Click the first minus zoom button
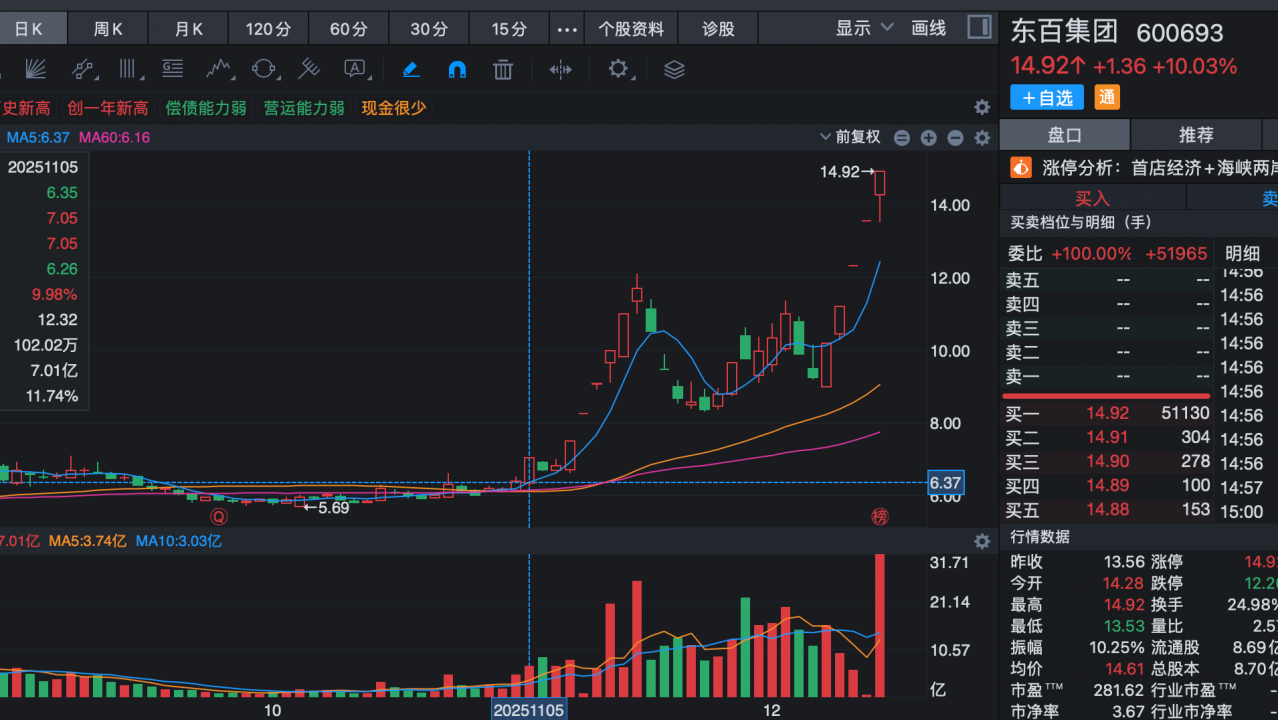The height and width of the screenshot is (720, 1278). [902, 138]
